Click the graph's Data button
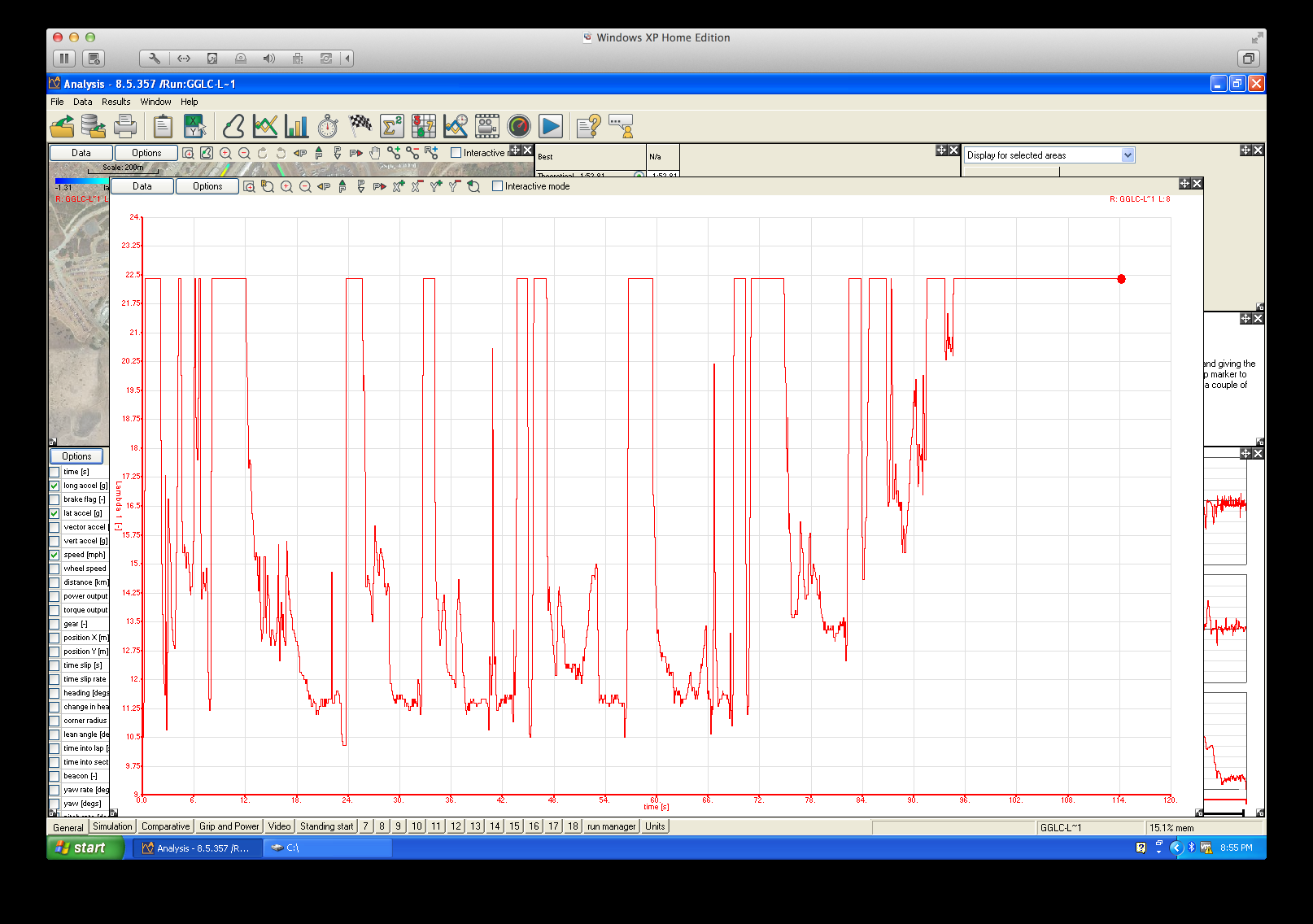The image size is (1313, 924). click(142, 186)
